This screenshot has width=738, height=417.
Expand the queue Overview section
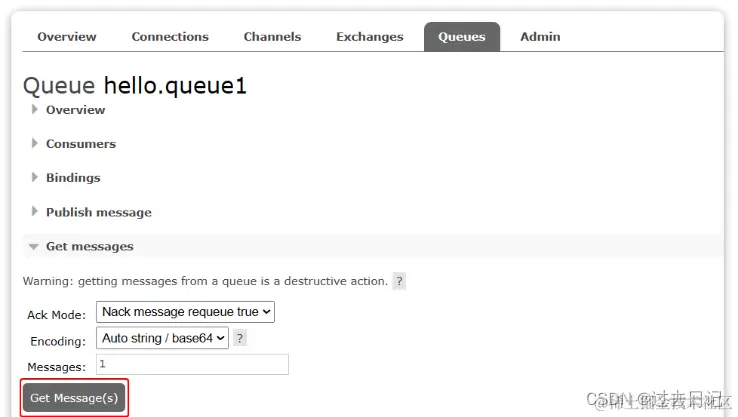75,110
